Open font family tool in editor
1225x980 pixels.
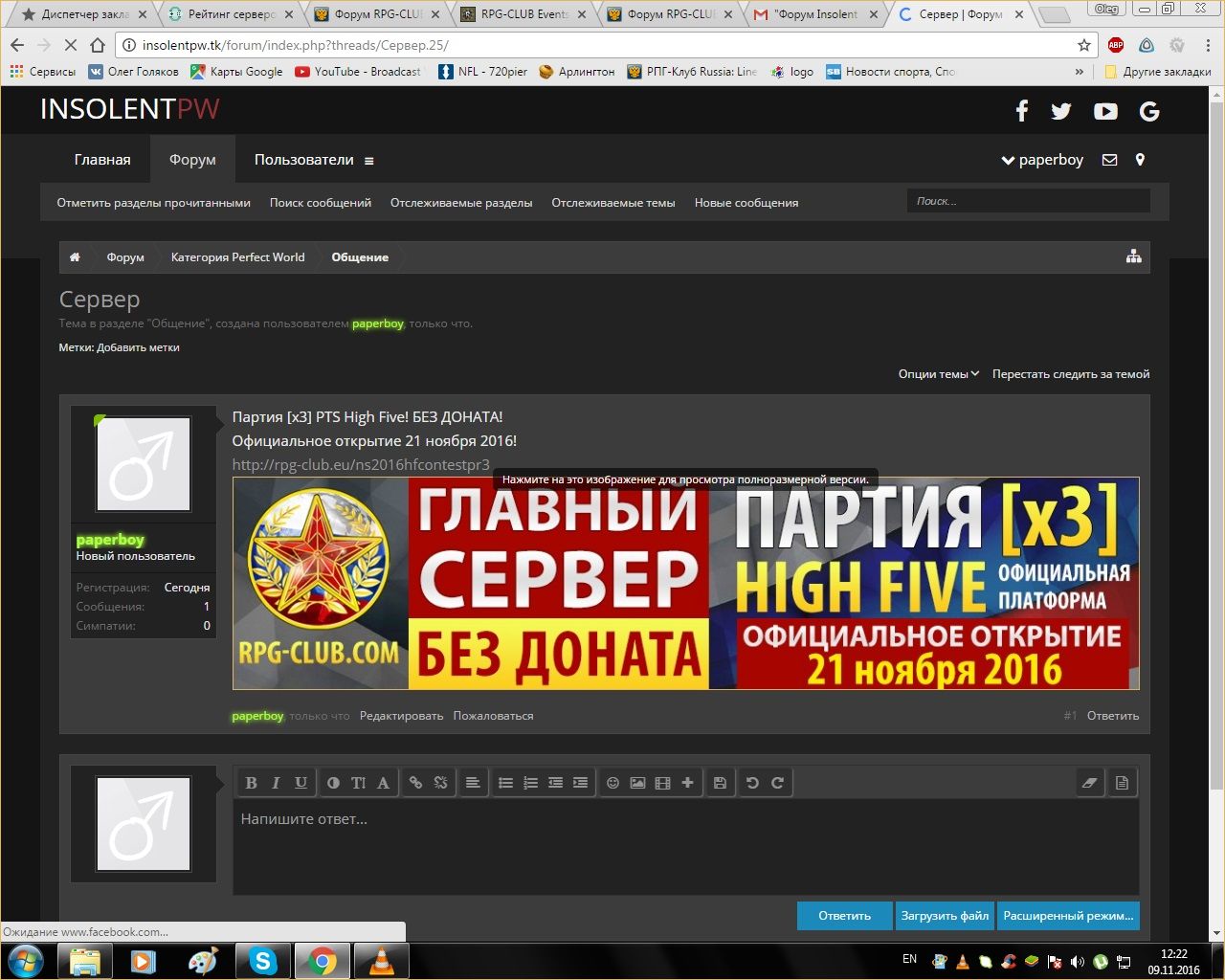click(x=383, y=783)
